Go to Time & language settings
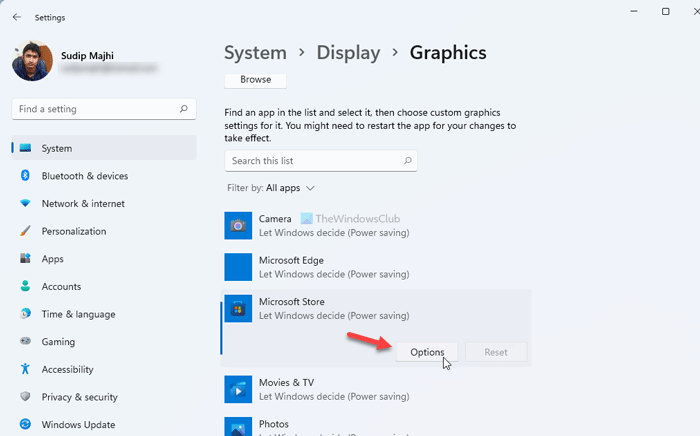Viewport: 700px width, 436px height. [78, 314]
